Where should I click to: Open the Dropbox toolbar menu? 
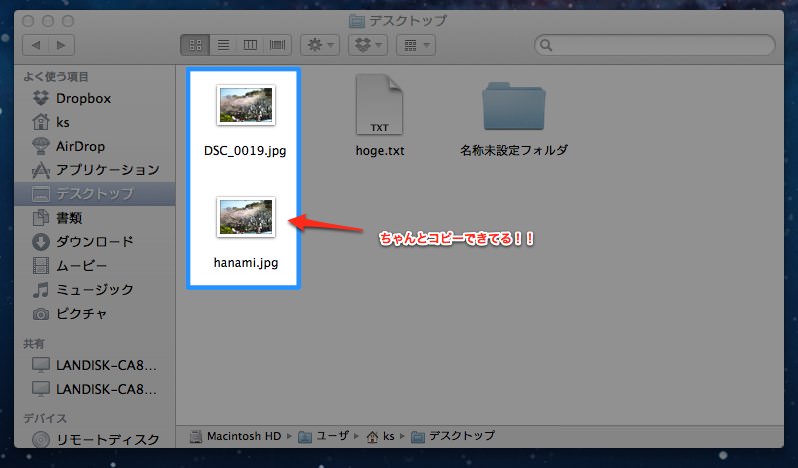coord(368,45)
